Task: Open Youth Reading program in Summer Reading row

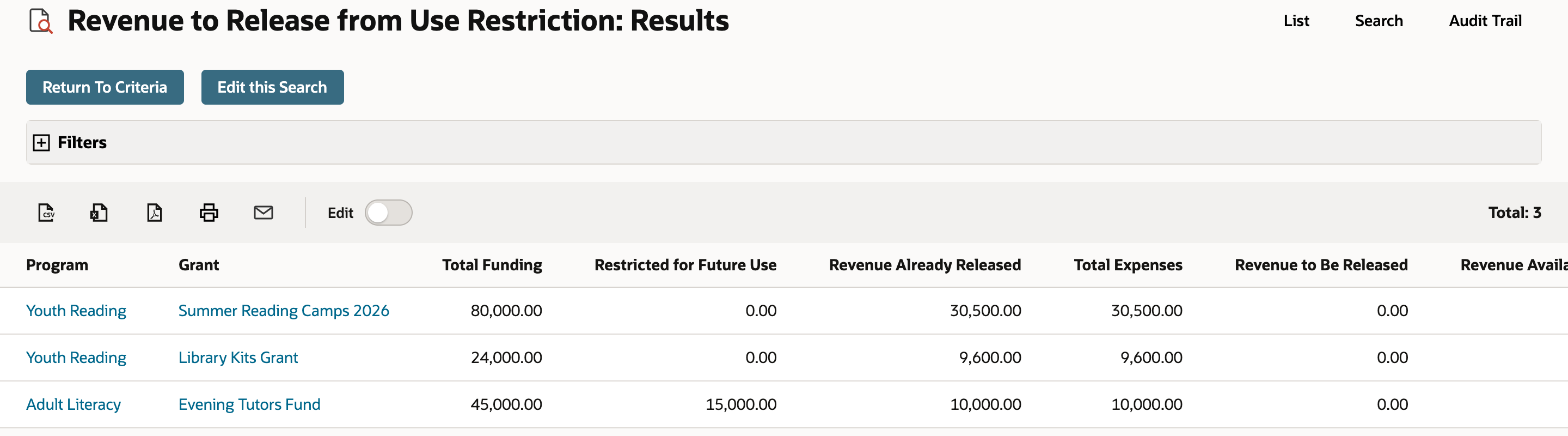Action: tap(76, 311)
